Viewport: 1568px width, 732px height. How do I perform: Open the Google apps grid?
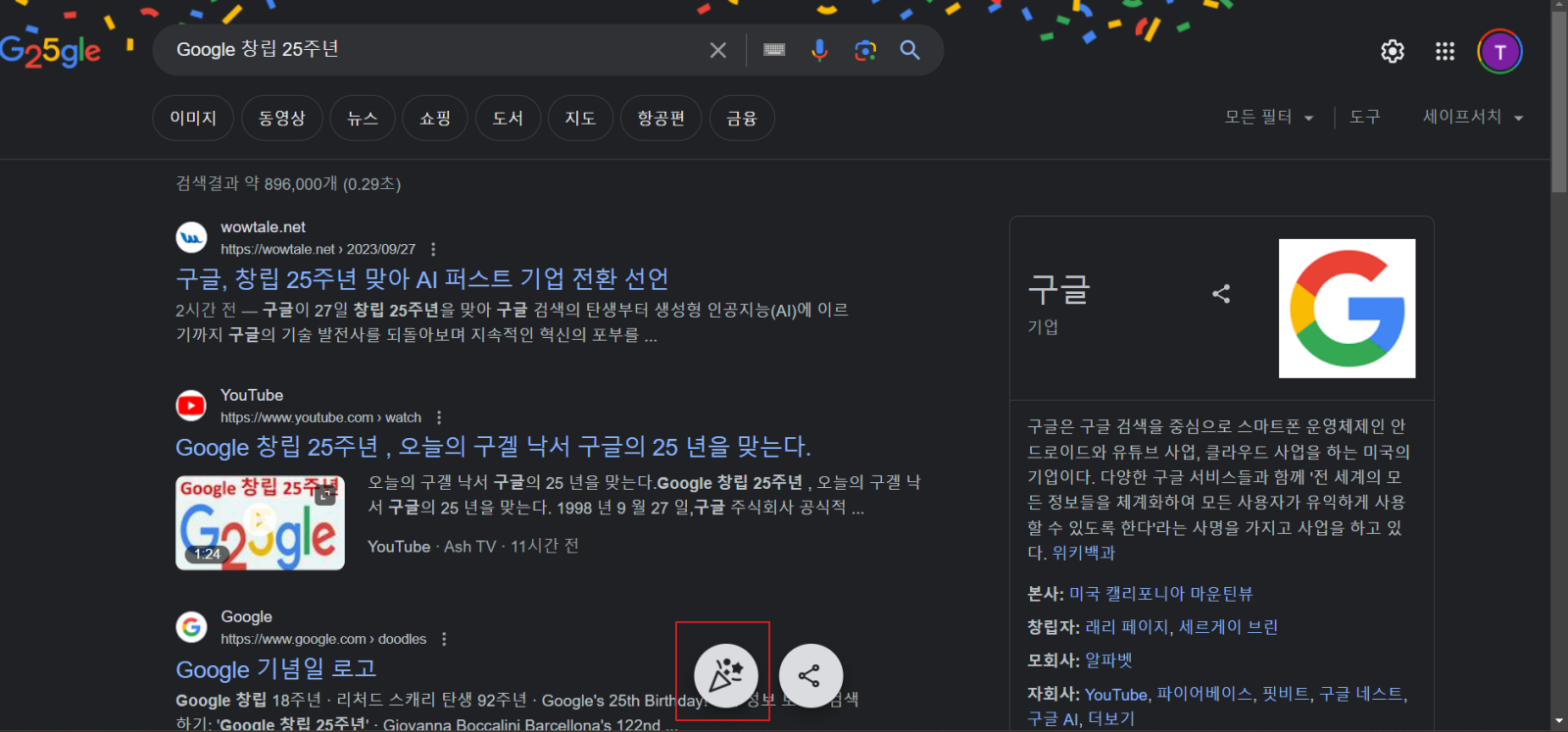point(1445,51)
